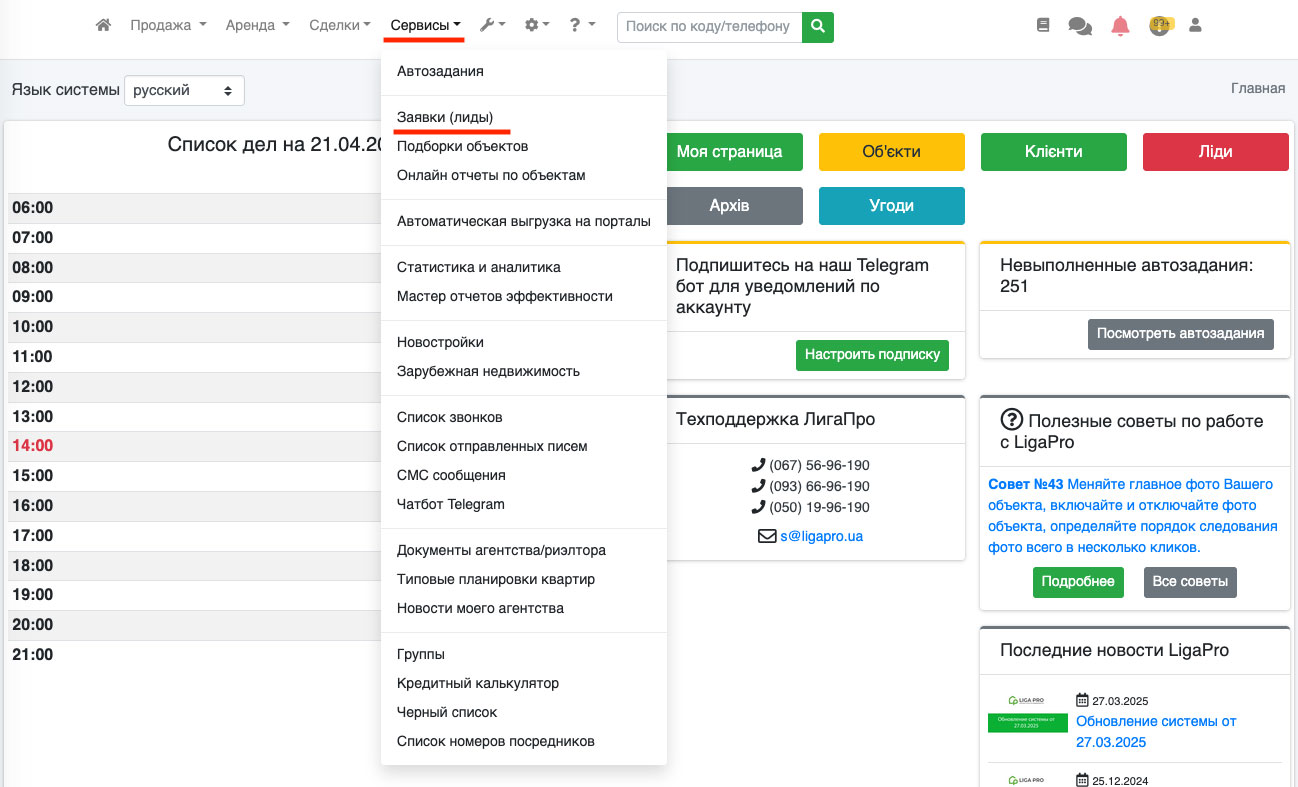Open the wrench tools menu

(x=492, y=25)
